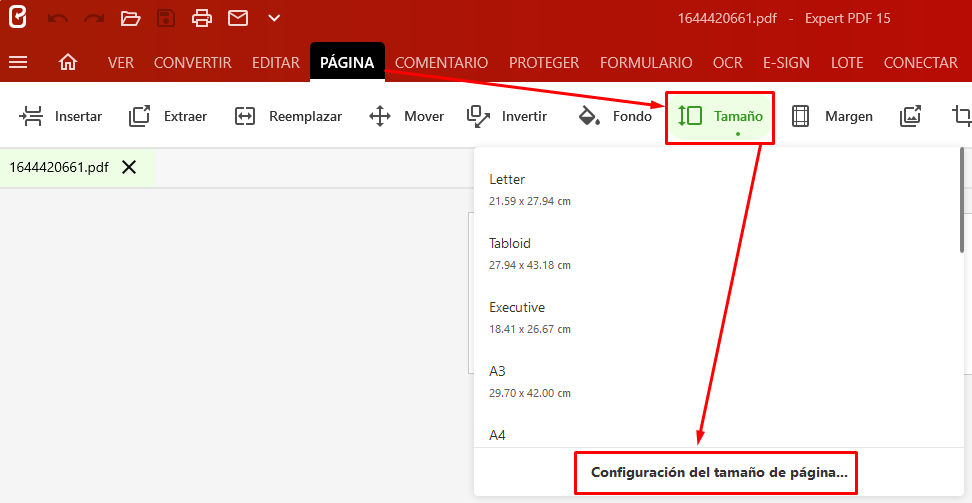
Task: Send document by email icon
Action: (238, 19)
